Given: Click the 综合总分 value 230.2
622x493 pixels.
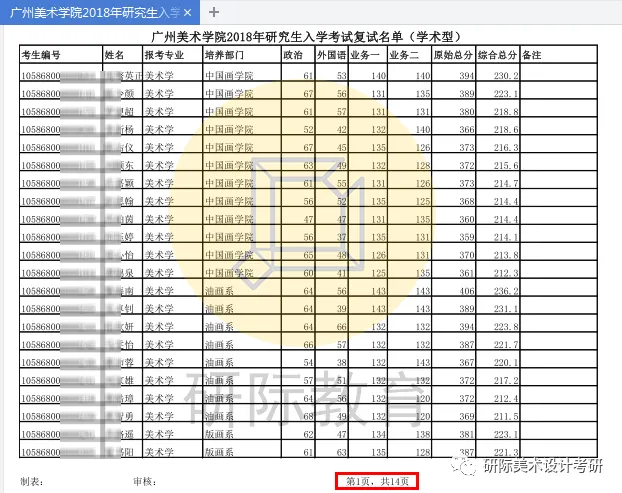Looking at the screenshot, I should [506, 76].
